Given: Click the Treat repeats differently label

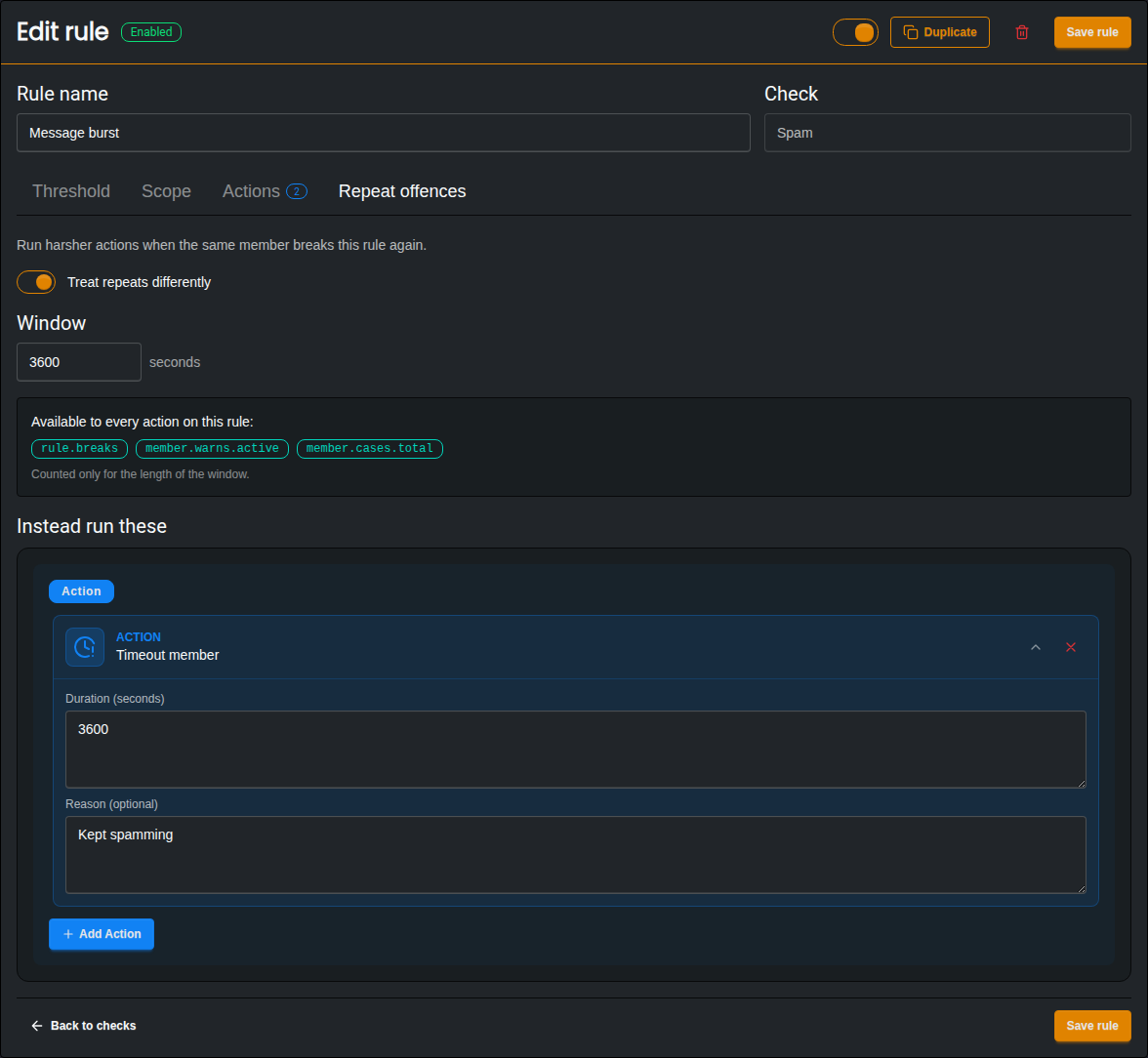Looking at the screenshot, I should click(139, 282).
